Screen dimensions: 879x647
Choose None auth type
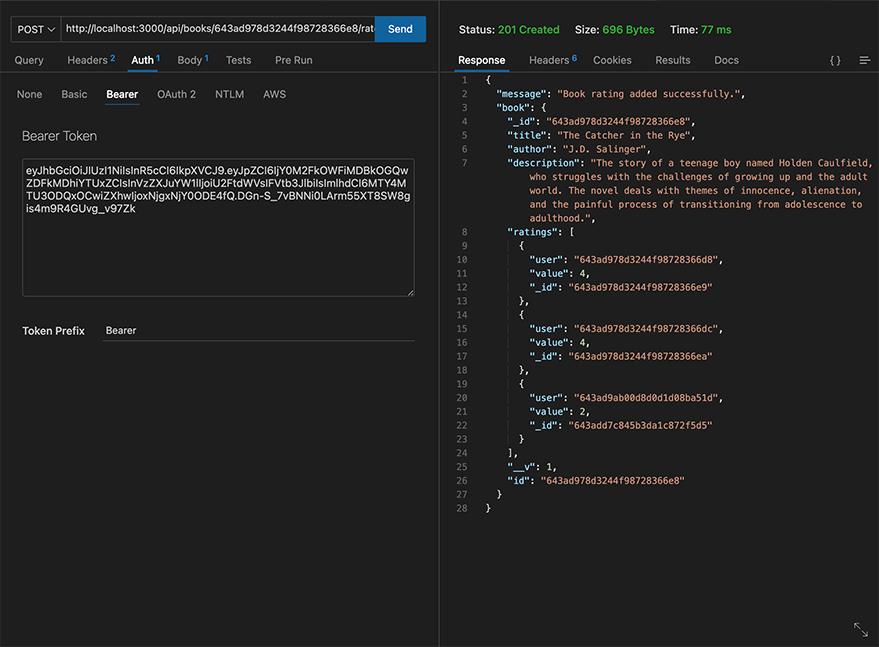29,94
